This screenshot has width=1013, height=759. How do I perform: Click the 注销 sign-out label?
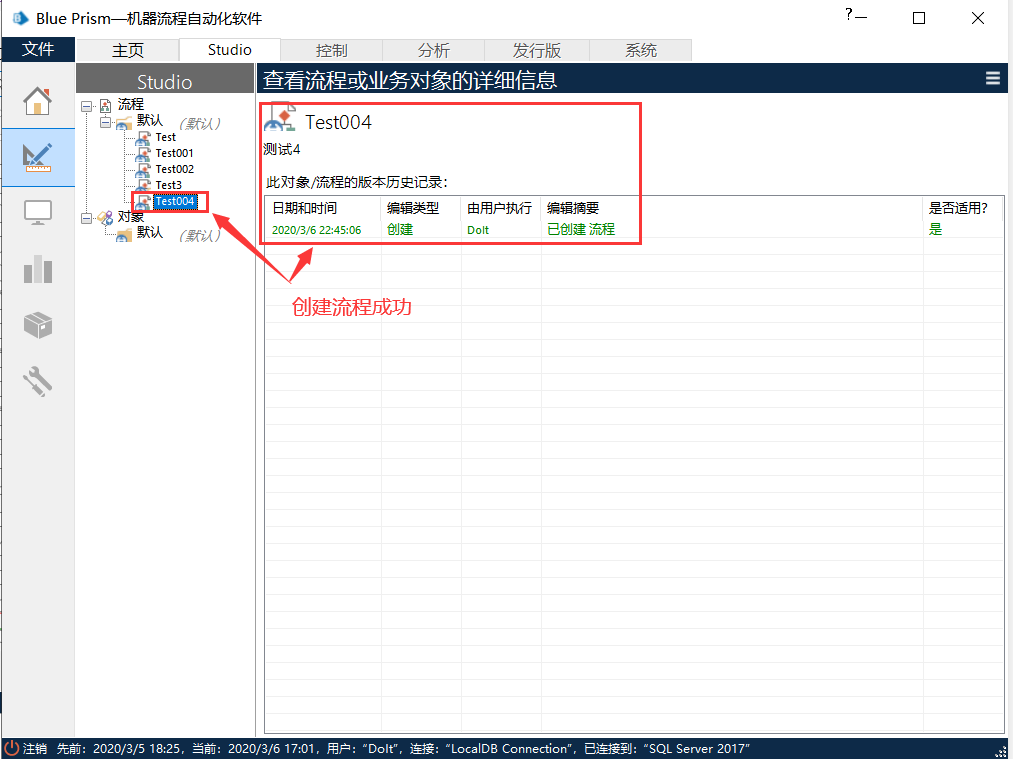pyautogui.click(x=35, y=749)
